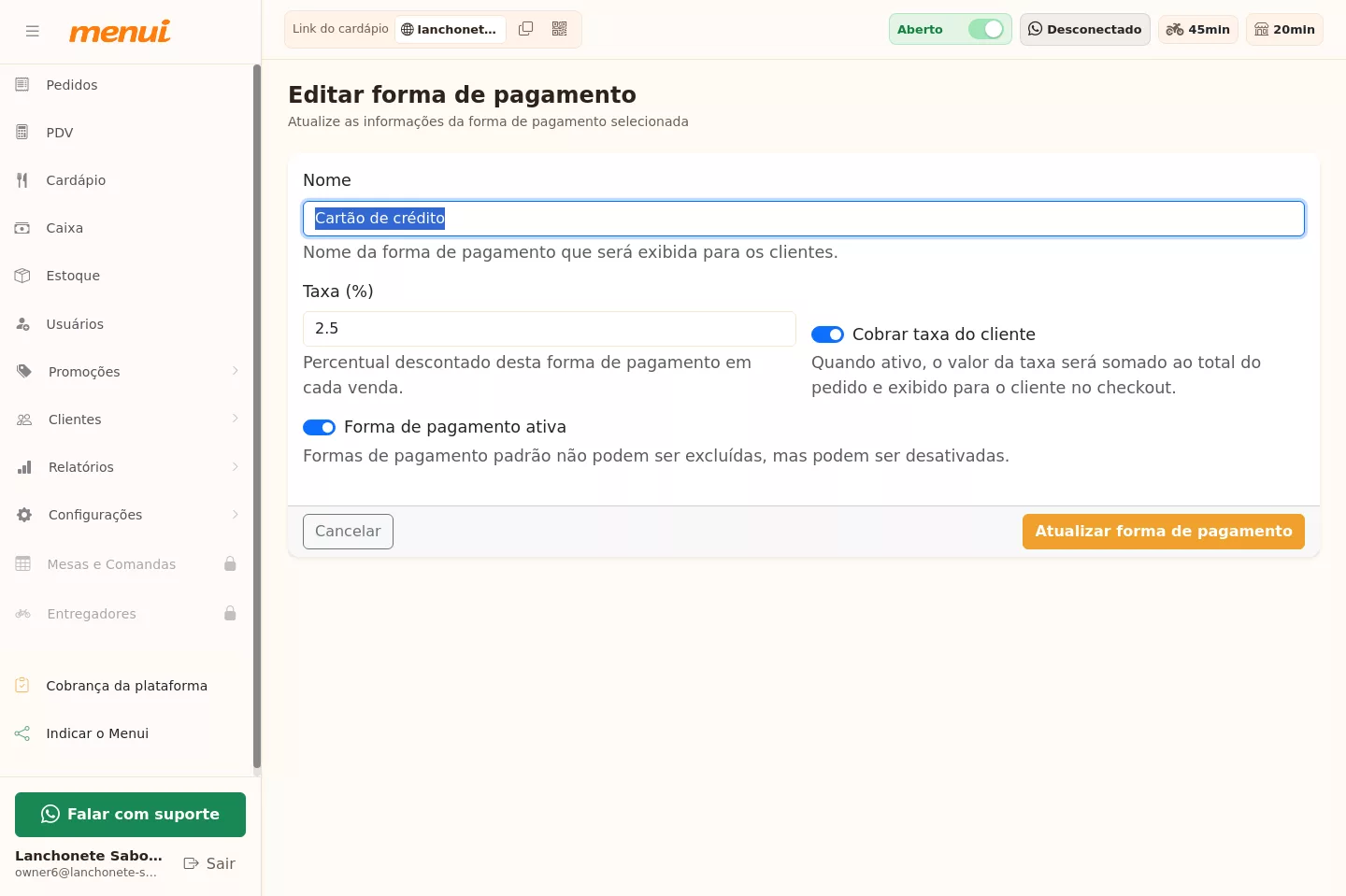Expand the Relatórios submenu chevron
The height and width of the screenshot is (896, 1346).
pos(236,466)
